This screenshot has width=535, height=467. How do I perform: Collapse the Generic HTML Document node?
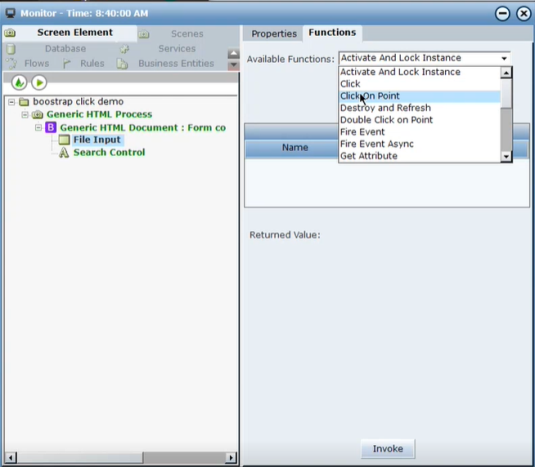click(x=38, y=127)
